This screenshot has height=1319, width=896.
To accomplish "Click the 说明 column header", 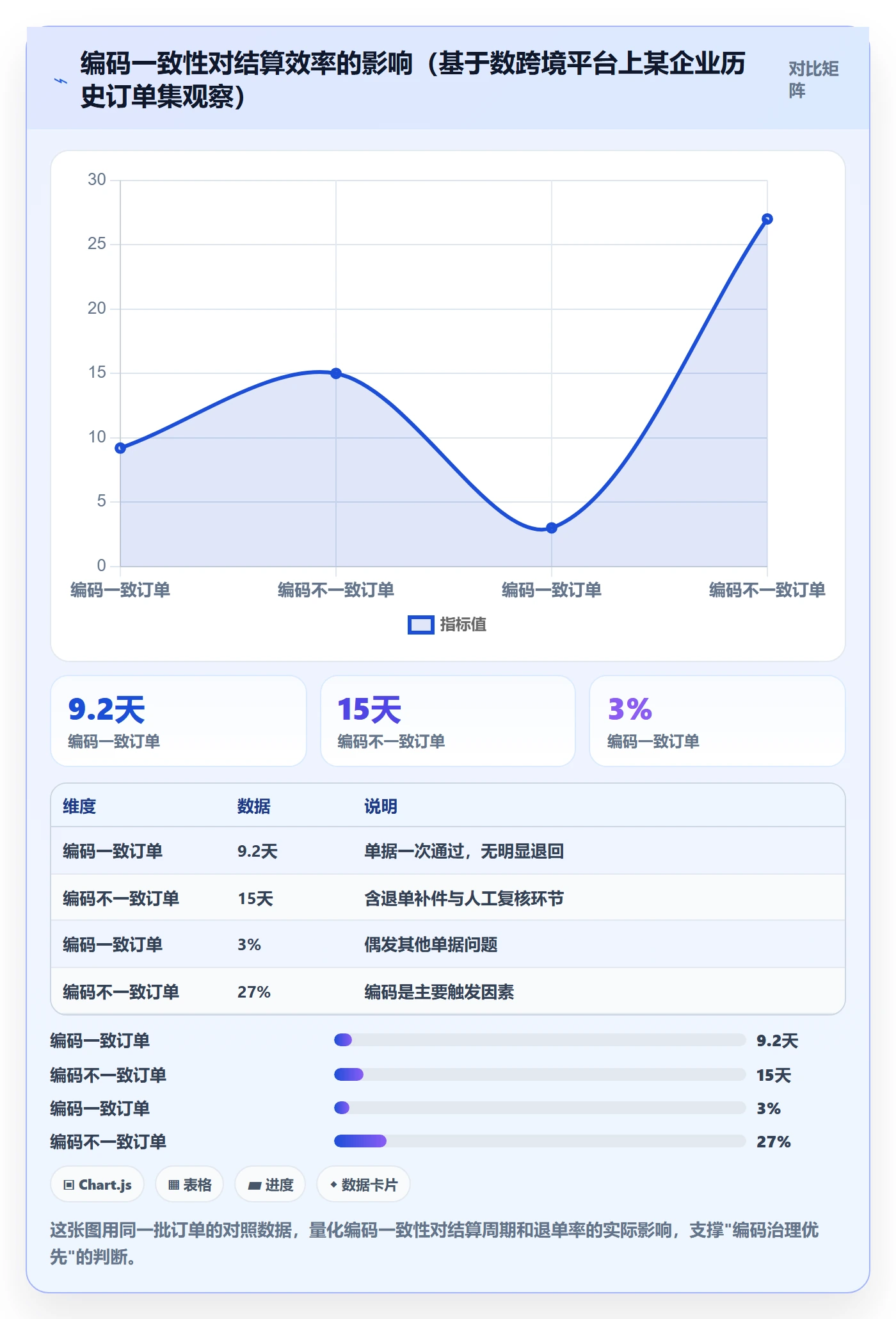I will tap(381, 806).
